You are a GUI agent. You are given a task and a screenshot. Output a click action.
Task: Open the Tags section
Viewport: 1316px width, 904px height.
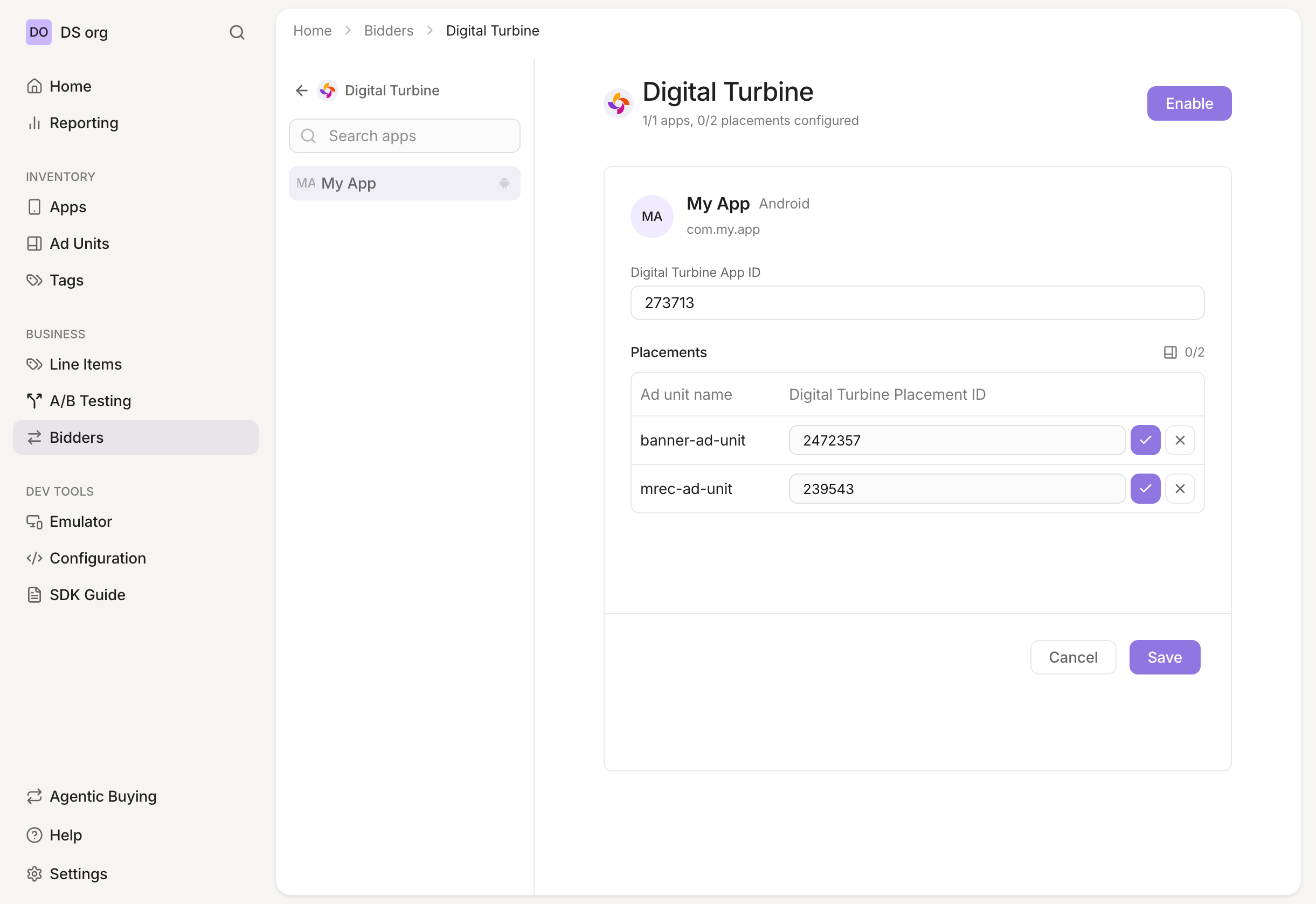(x=135, y=280)
